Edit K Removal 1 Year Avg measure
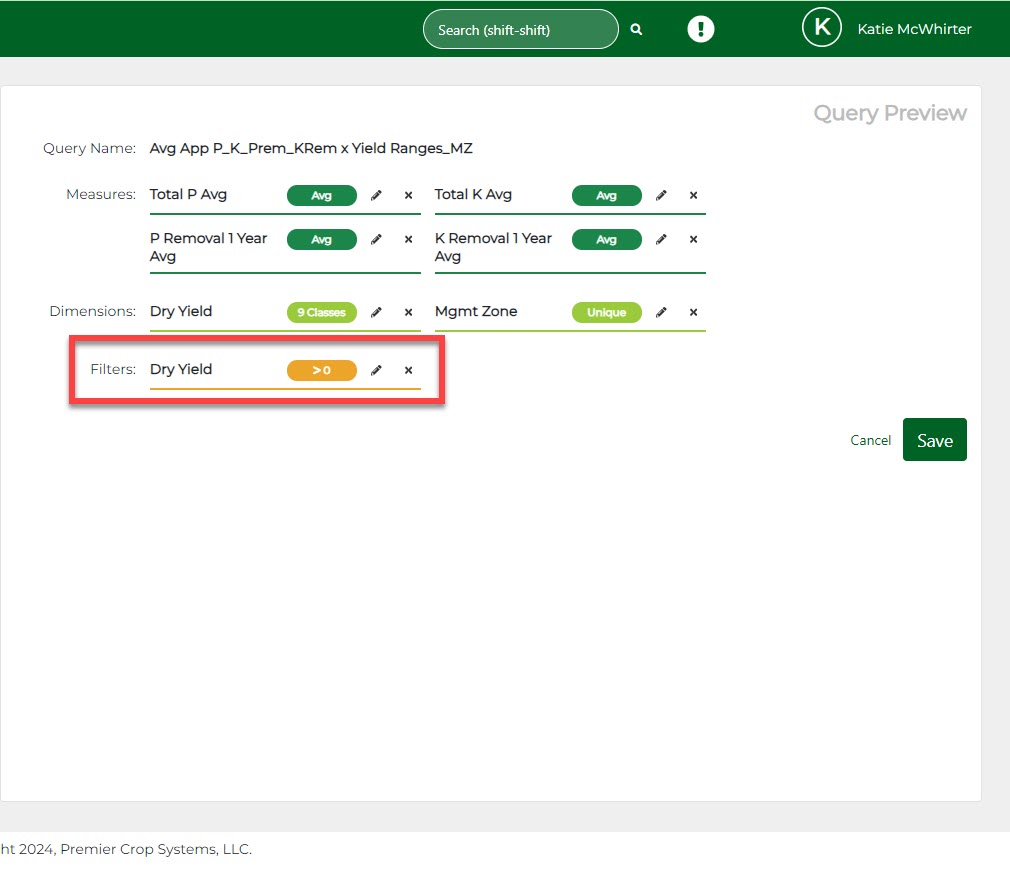 661,240
